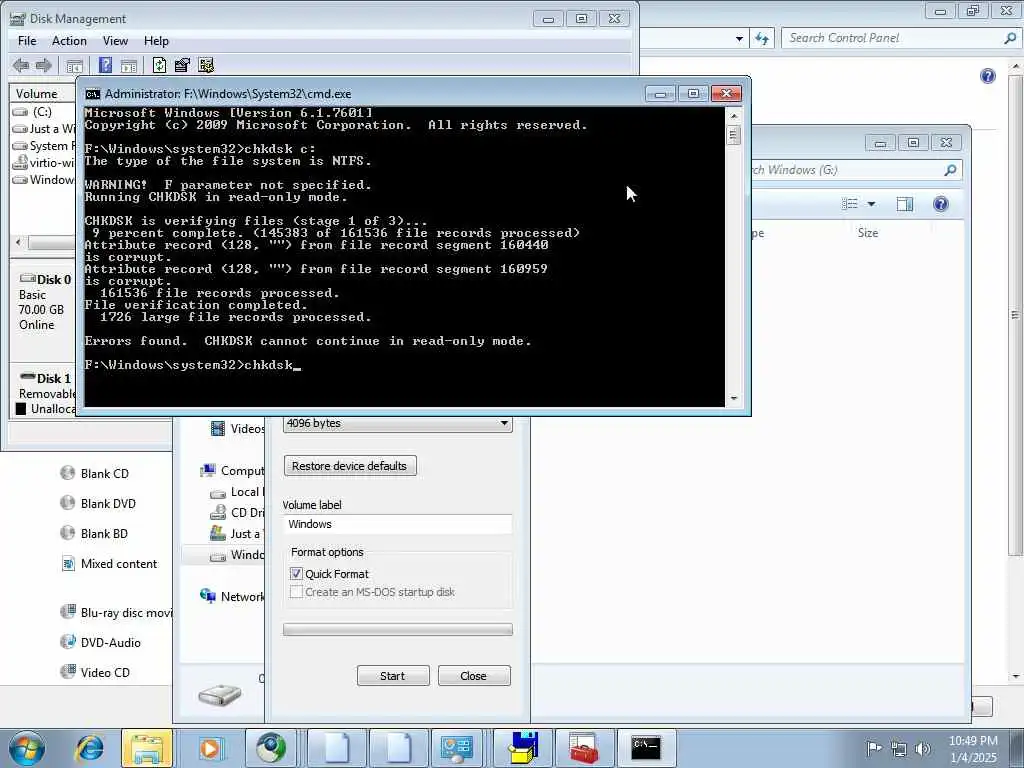Click the Explorer help icon
Screen dimensions: 1024x768
pos(941,204)
